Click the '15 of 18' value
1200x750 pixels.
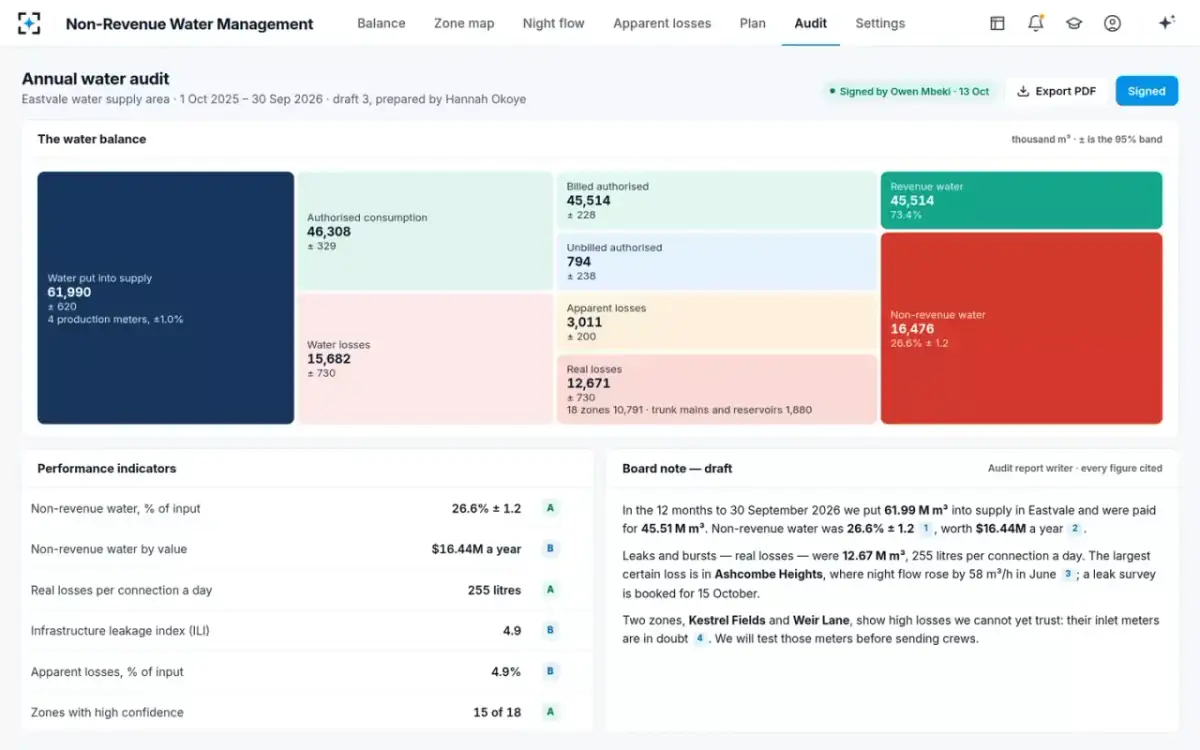tap(497, 712)
